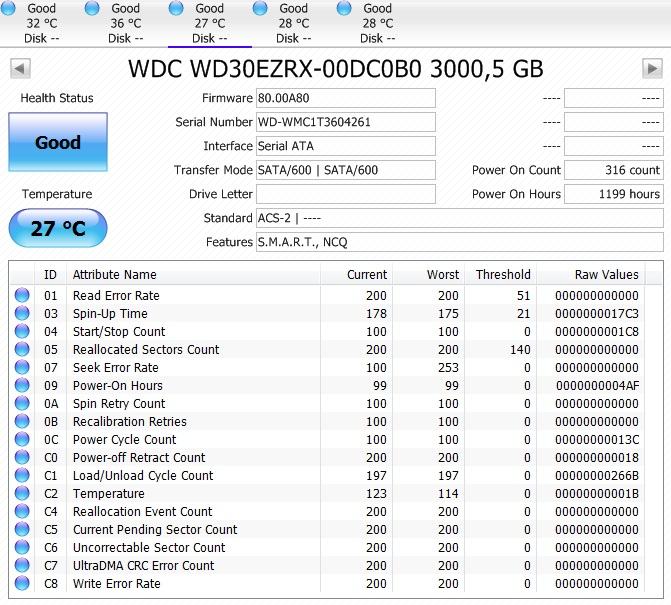Click the next disk arrow button
The height and width of the screenshot is (605, 671).
(x=652, y=68)
